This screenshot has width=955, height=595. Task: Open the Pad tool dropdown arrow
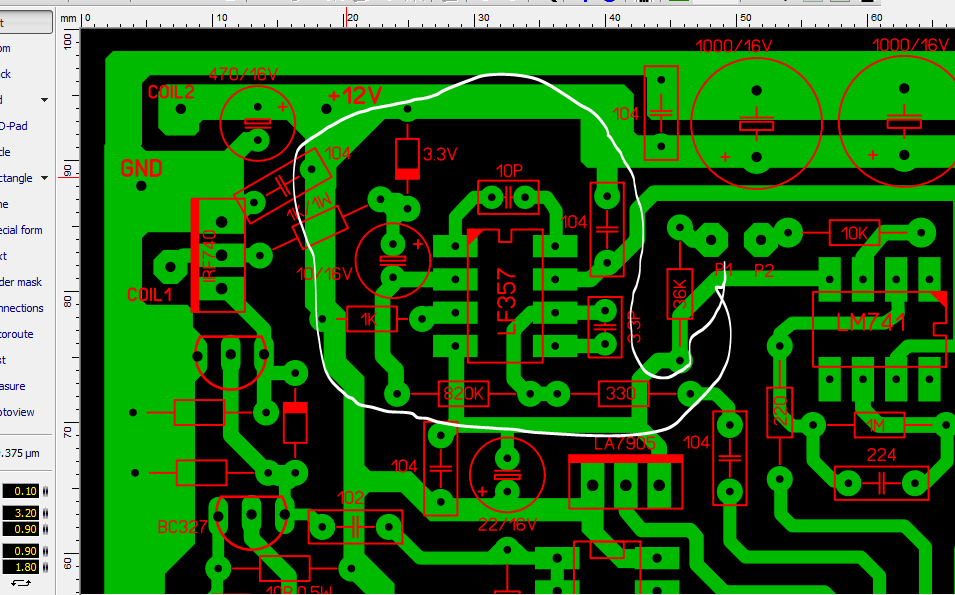44,100
